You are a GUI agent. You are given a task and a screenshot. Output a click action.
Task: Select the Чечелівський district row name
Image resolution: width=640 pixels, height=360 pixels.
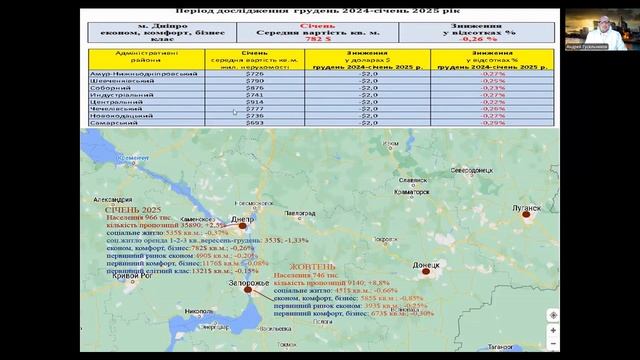116,109
